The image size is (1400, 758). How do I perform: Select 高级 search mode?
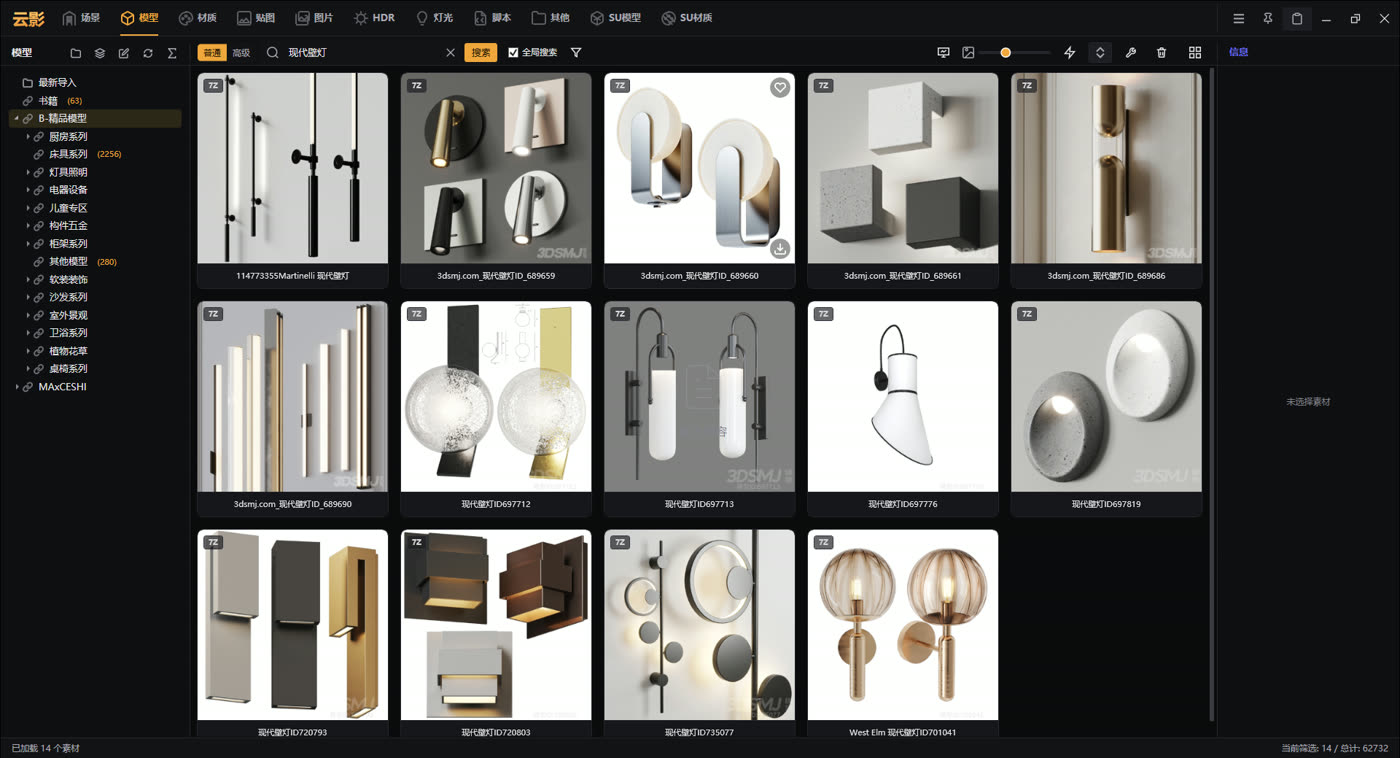[241, 53]
